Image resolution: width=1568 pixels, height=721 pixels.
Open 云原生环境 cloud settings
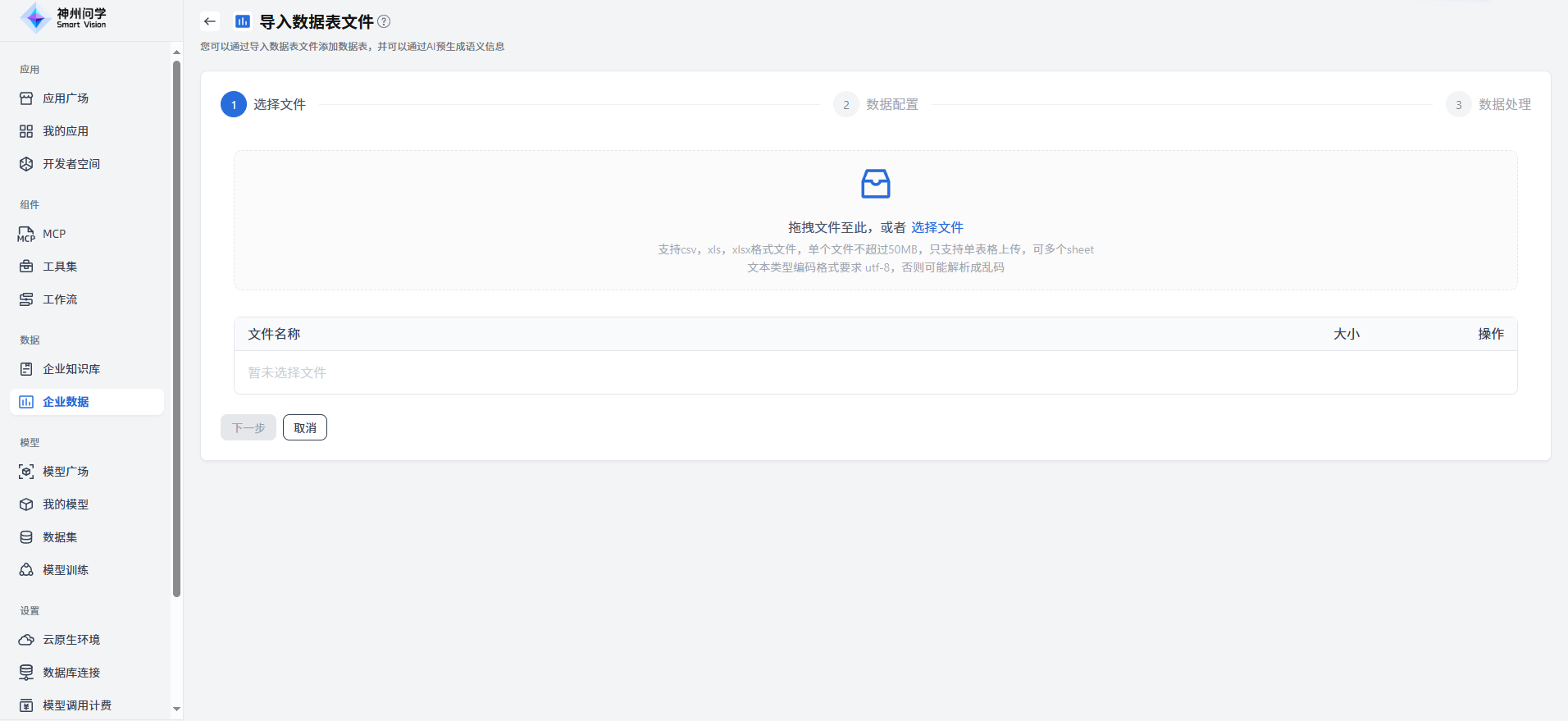(71, 640)
